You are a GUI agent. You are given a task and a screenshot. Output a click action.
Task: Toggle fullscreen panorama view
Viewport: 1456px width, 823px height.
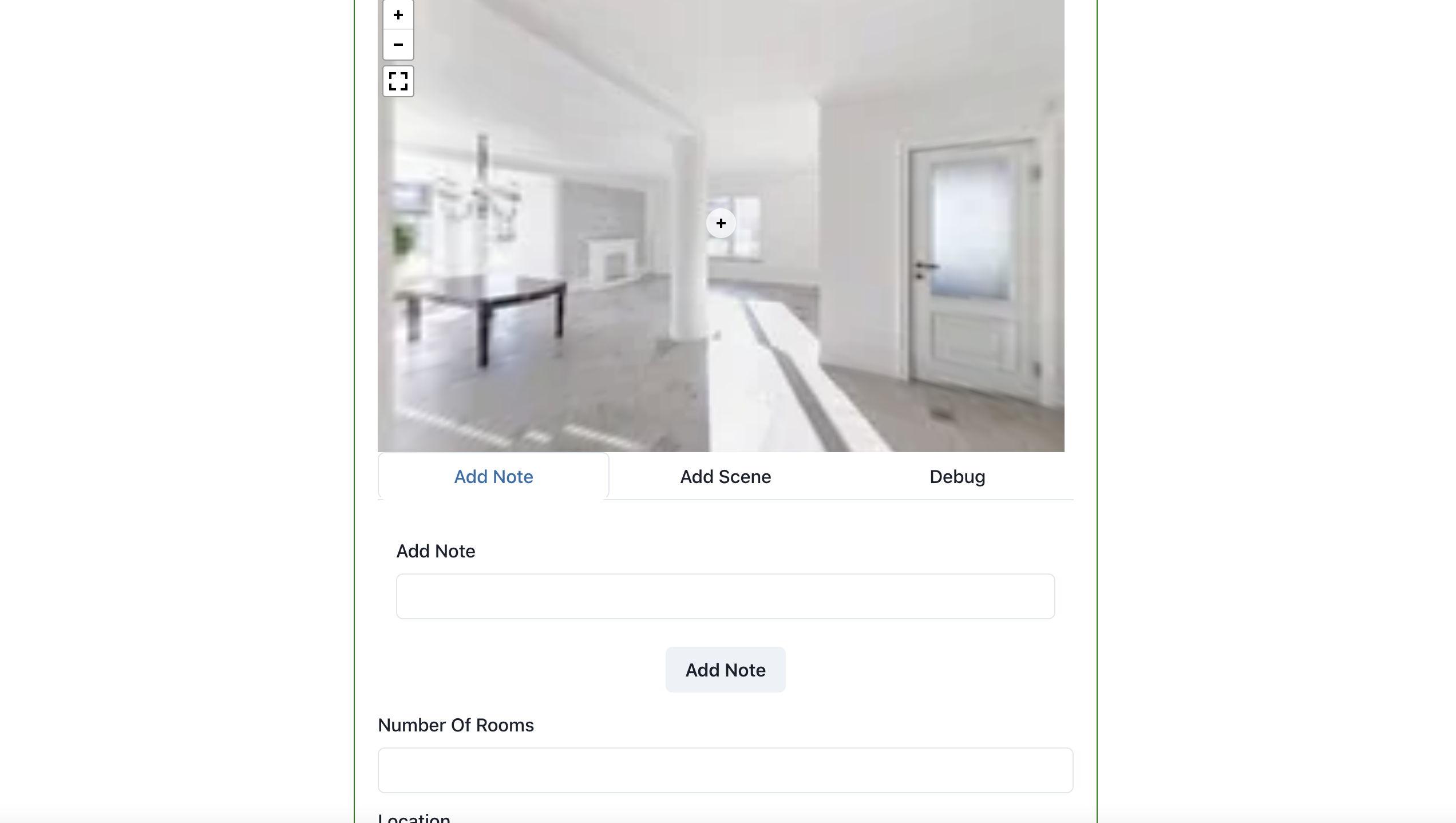(x=398, y=81)
